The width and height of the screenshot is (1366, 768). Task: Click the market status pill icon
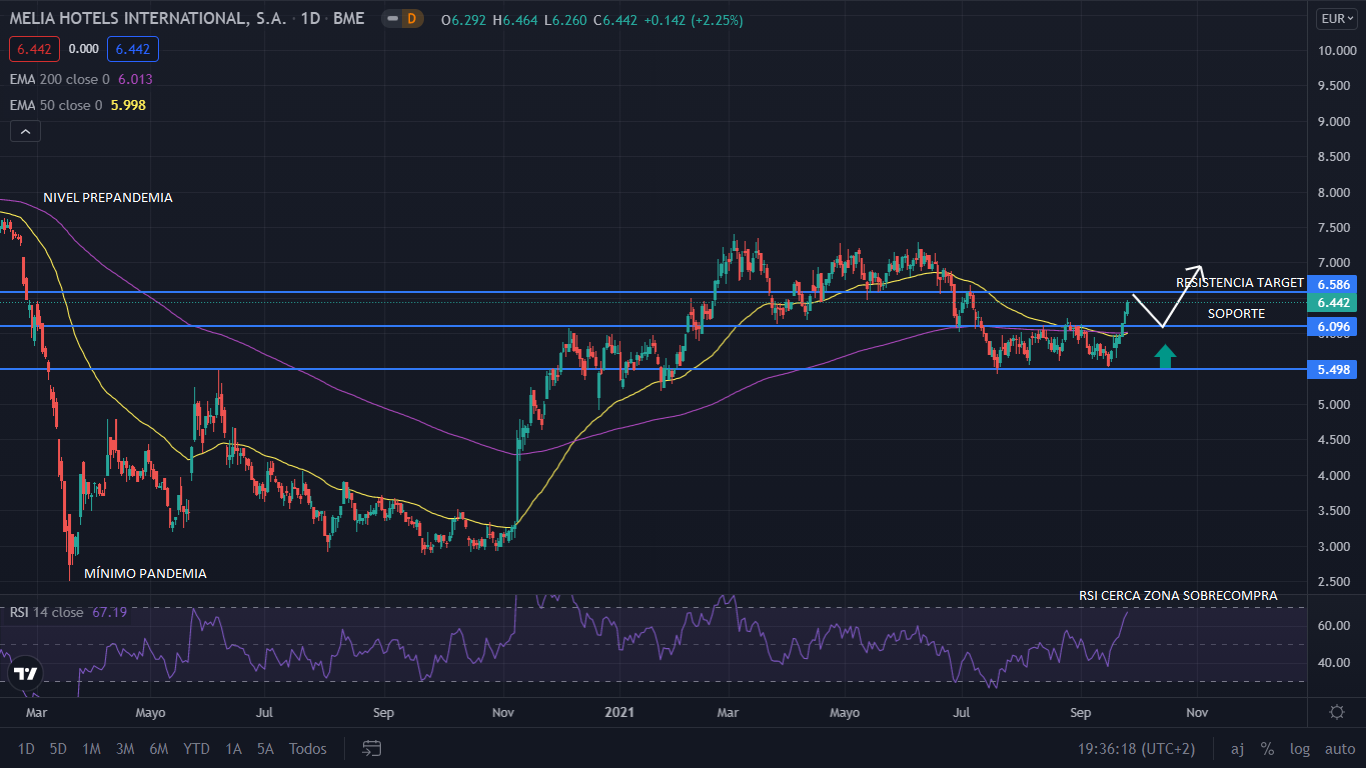point(390,19)
